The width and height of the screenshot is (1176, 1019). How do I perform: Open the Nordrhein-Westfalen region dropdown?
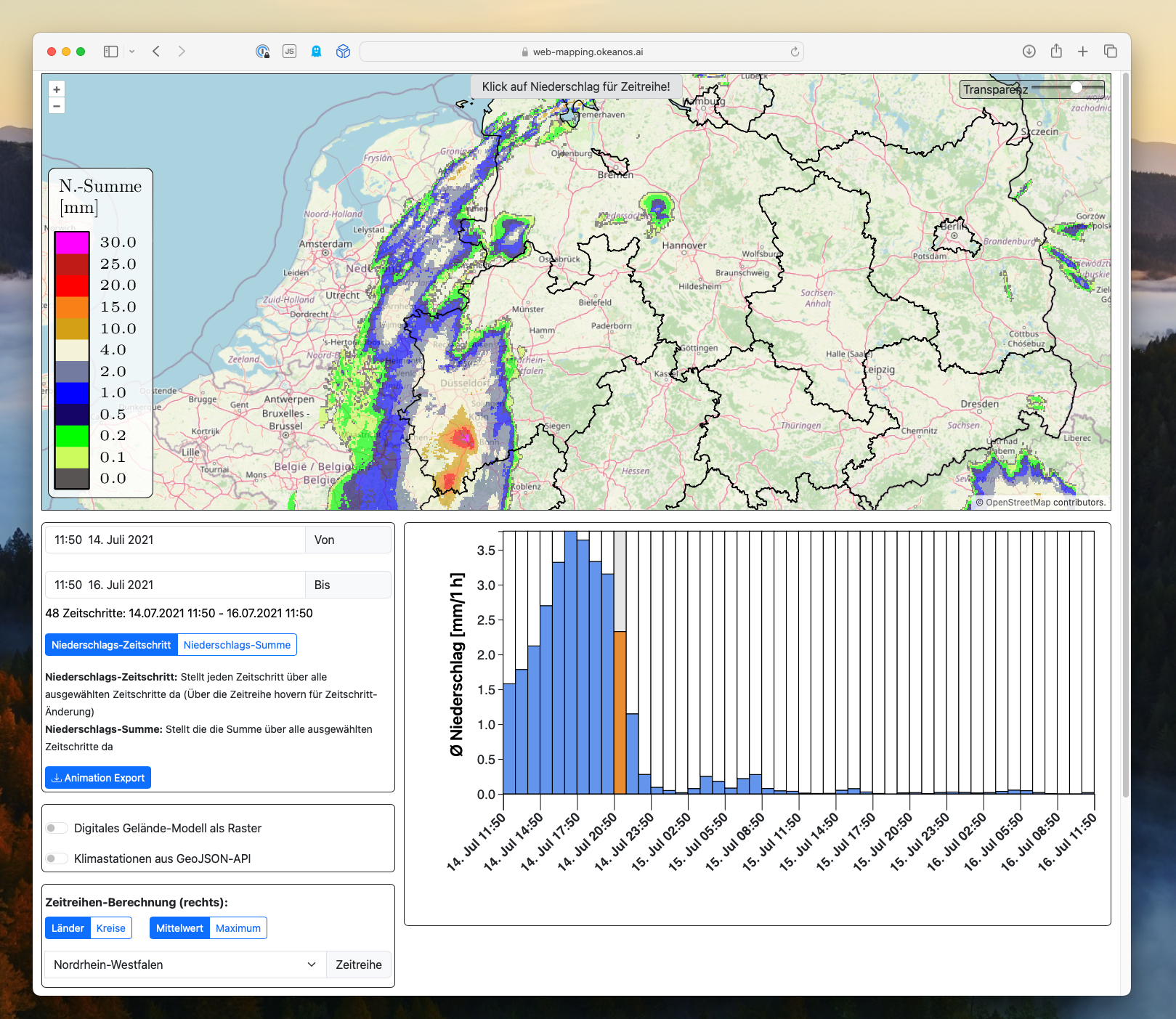point(184,965)
